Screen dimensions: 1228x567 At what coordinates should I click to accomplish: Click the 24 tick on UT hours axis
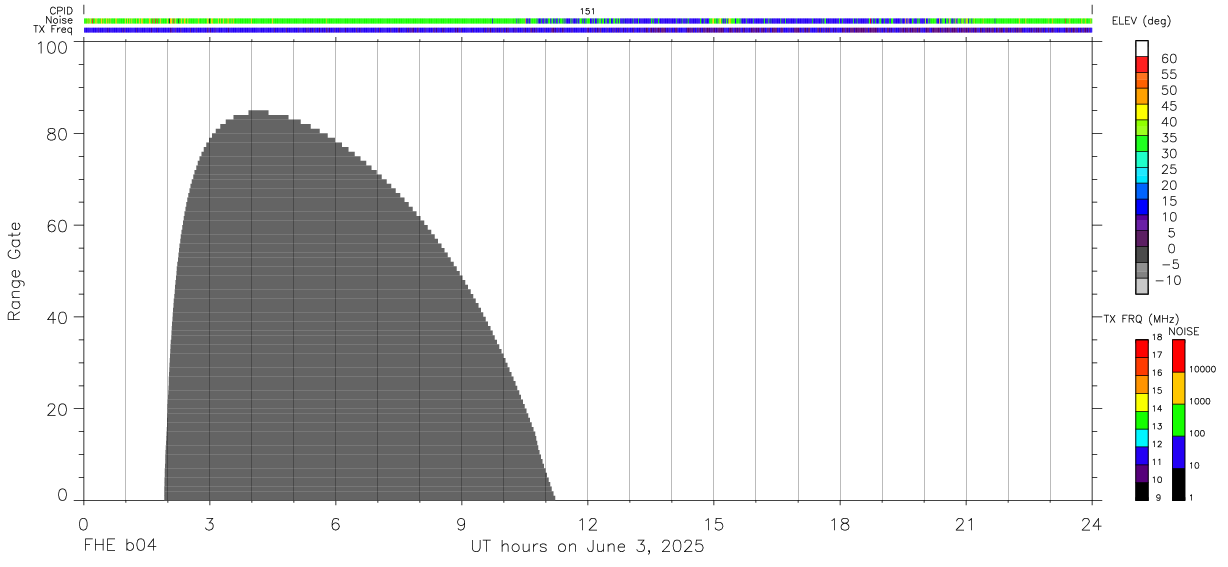[1092, 523]
